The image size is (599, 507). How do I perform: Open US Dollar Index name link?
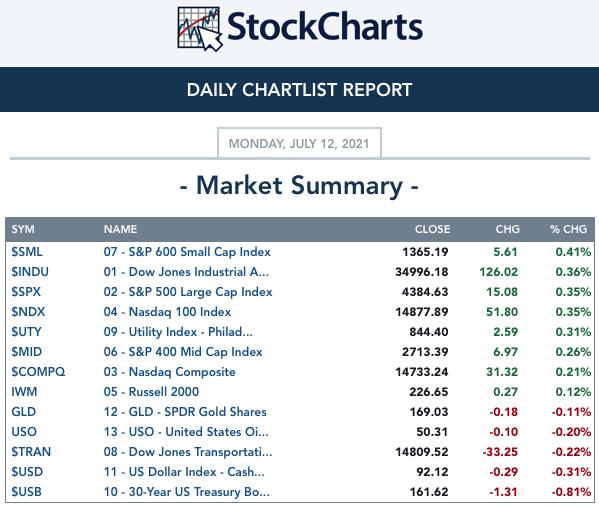[184, 472]
